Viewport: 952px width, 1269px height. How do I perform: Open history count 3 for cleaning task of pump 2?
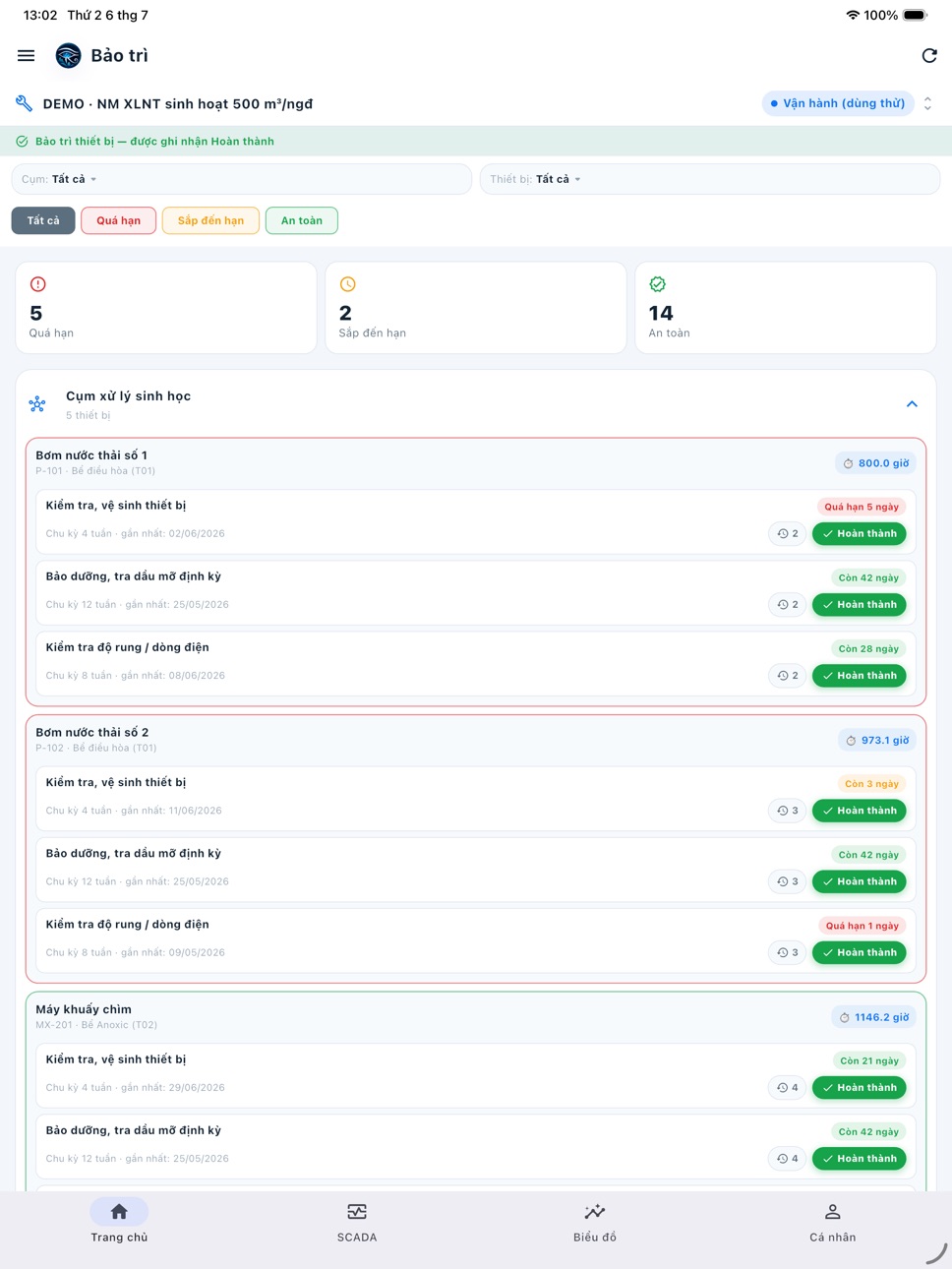click(x=788, y=812)
